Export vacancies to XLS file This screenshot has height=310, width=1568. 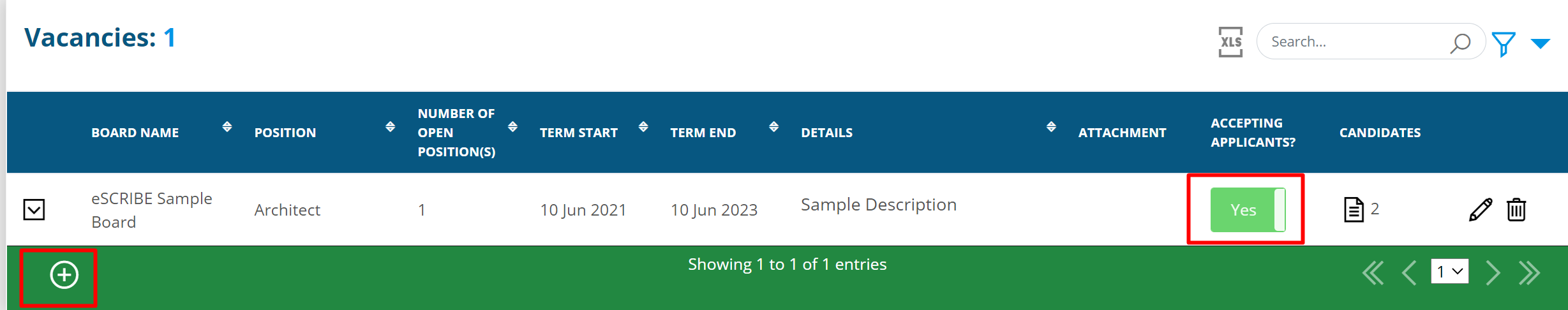[1230, 42]
